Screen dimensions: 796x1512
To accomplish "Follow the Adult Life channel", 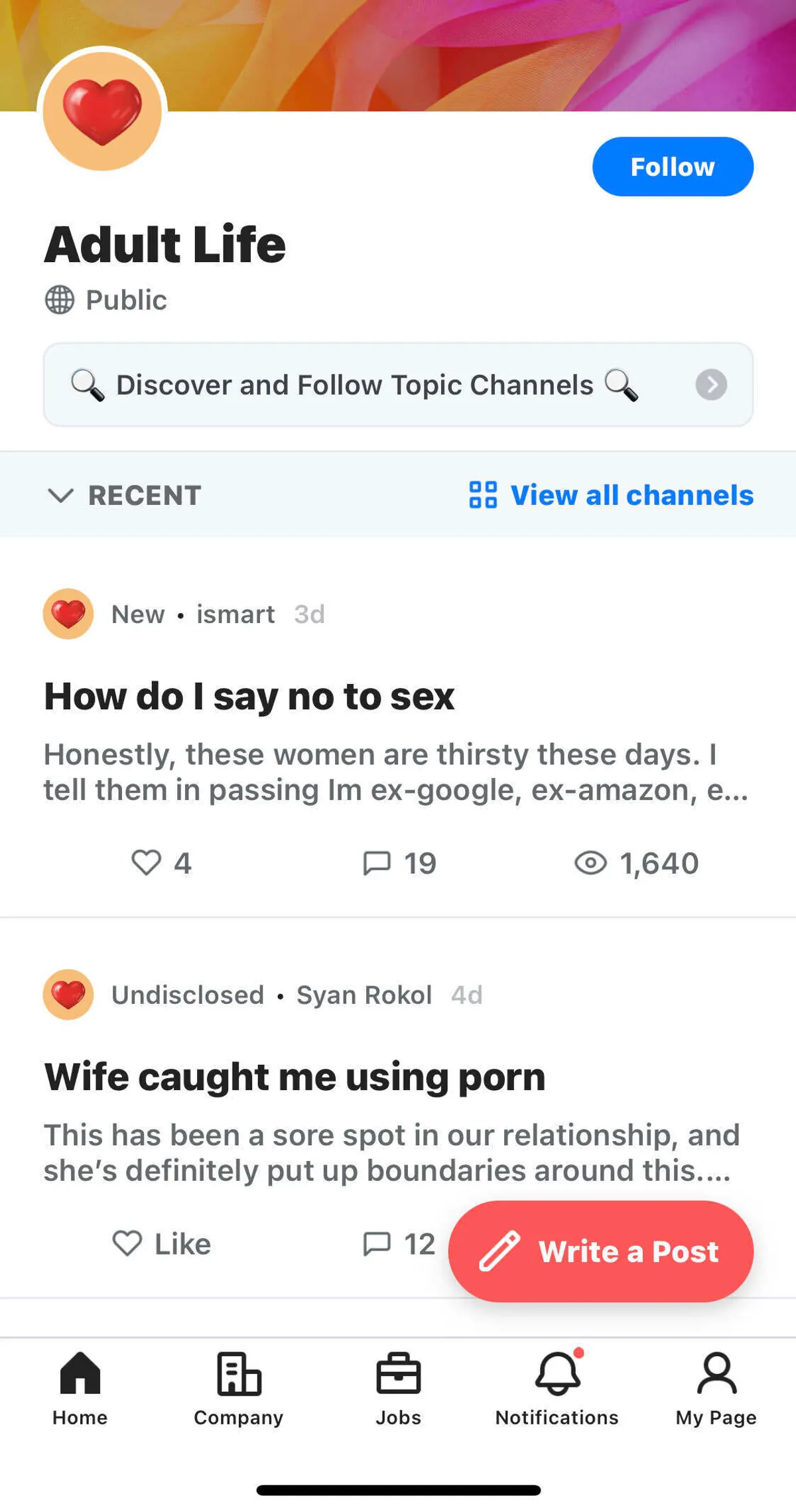I will coord(672,167).
